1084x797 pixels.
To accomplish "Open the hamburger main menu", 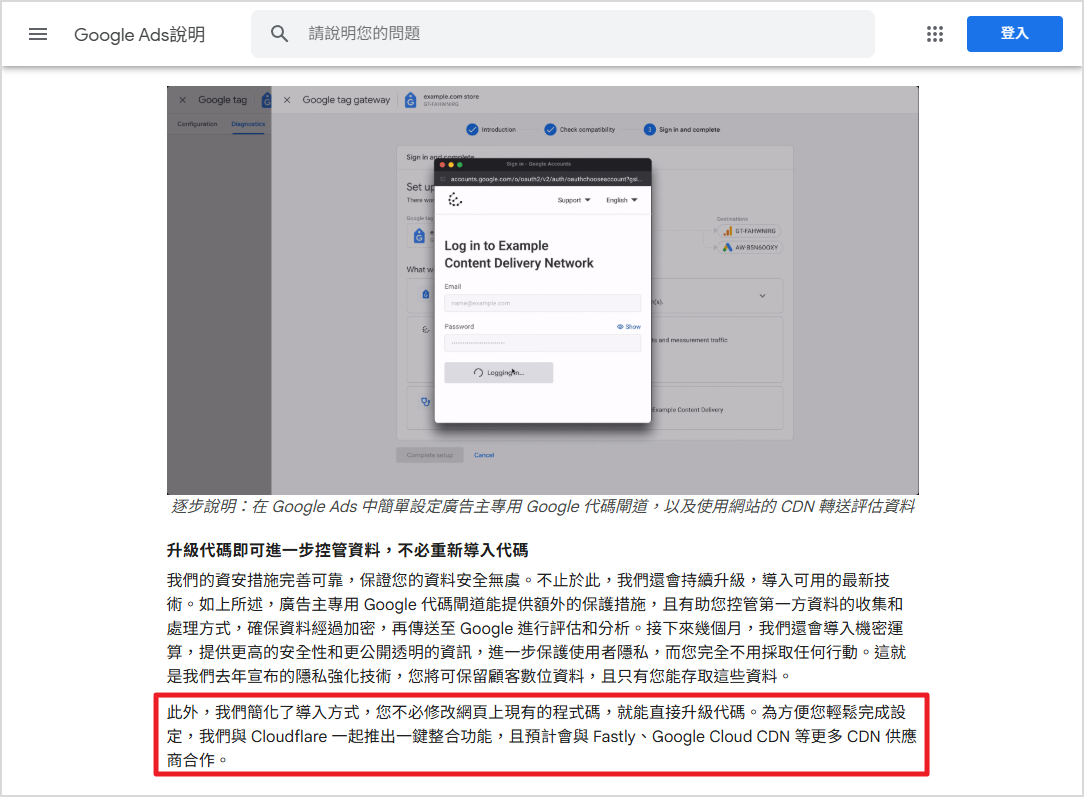I will coord(38,34).
